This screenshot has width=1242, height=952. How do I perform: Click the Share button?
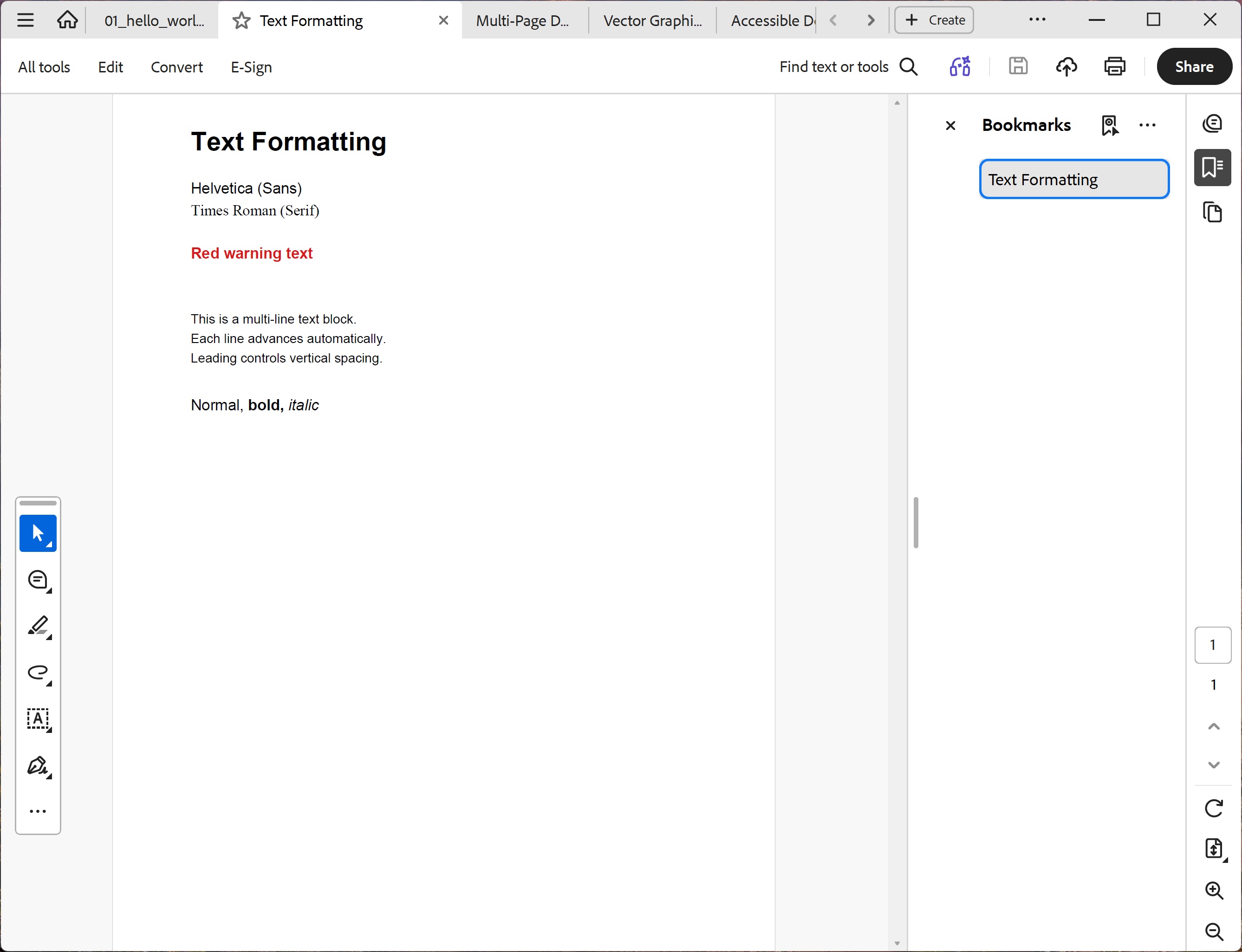tap(1194, 66)
